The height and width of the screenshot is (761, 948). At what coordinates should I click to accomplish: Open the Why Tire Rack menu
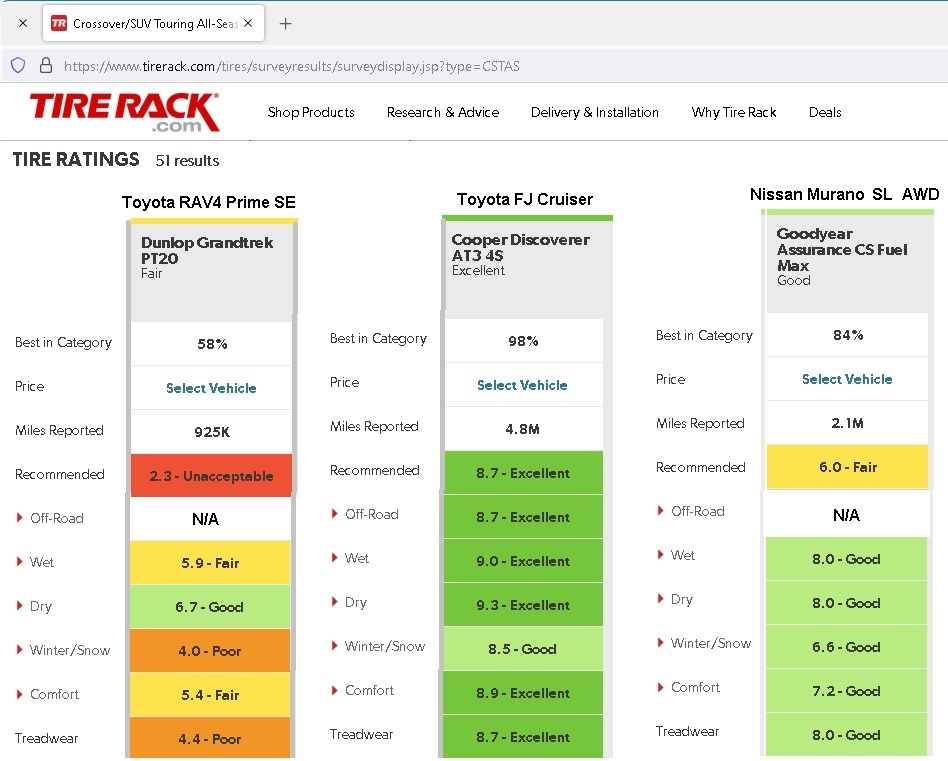733,112
